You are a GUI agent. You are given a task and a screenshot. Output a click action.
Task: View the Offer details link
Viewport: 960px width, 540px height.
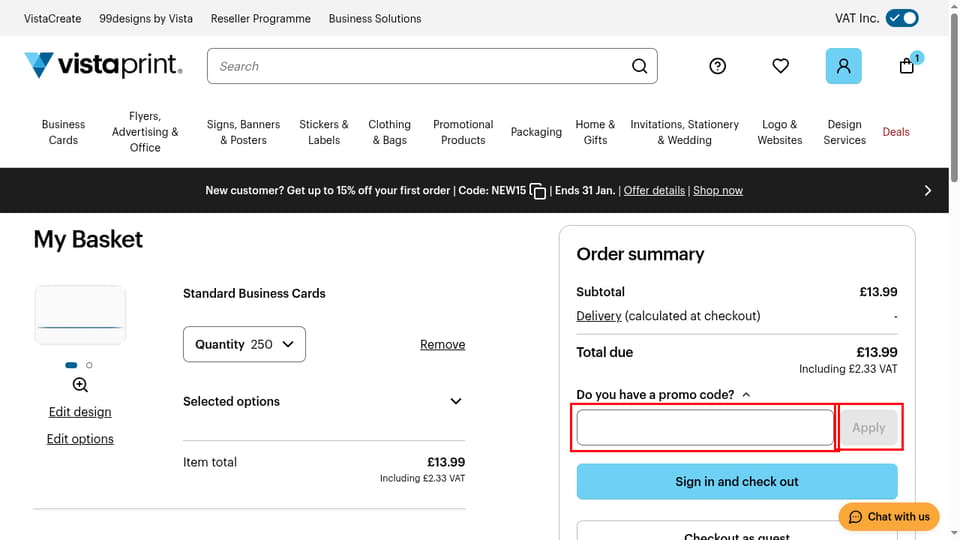[654, 190]
